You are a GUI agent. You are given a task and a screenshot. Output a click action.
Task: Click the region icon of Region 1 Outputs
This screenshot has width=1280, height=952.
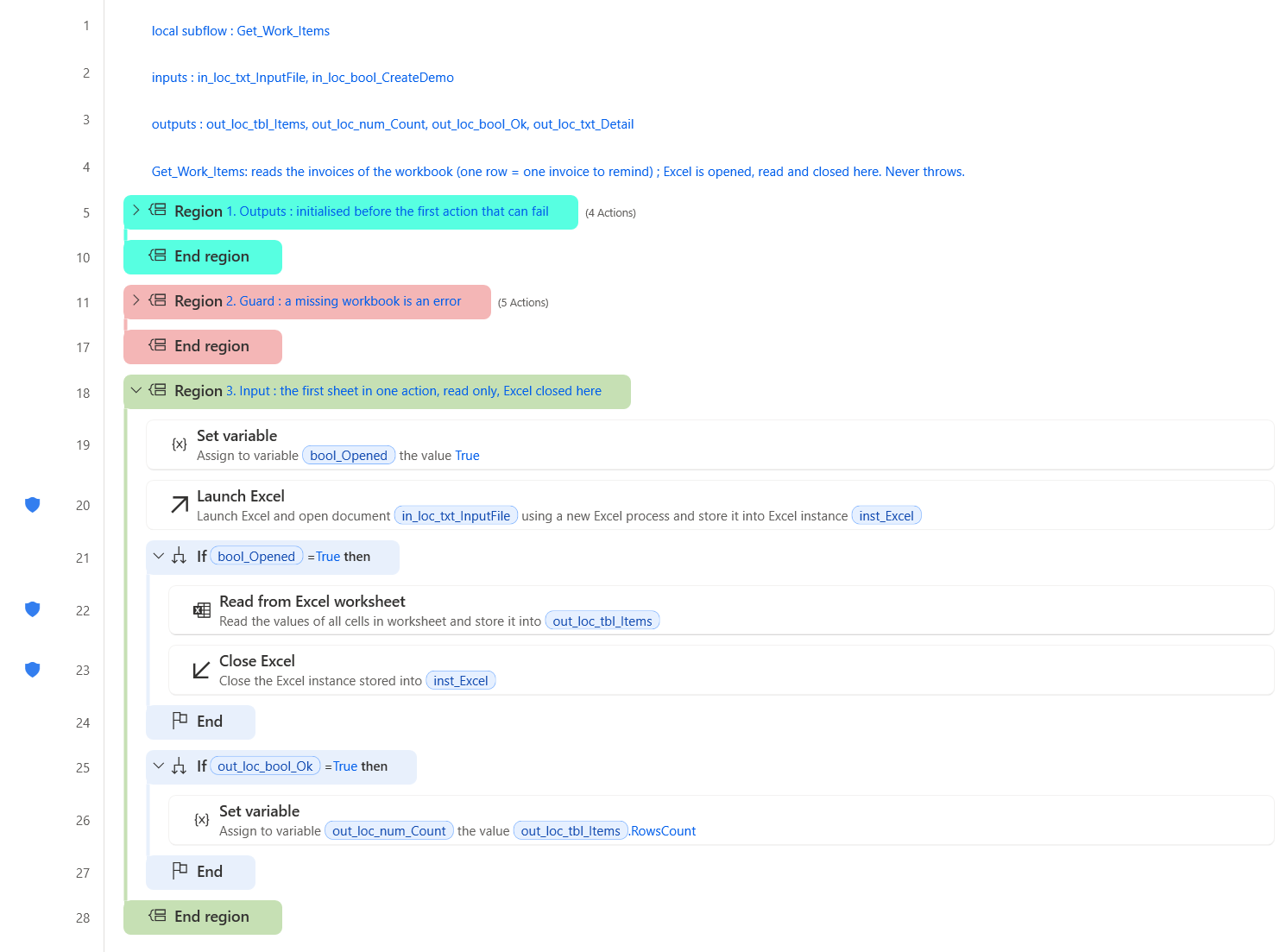(157, 210)
